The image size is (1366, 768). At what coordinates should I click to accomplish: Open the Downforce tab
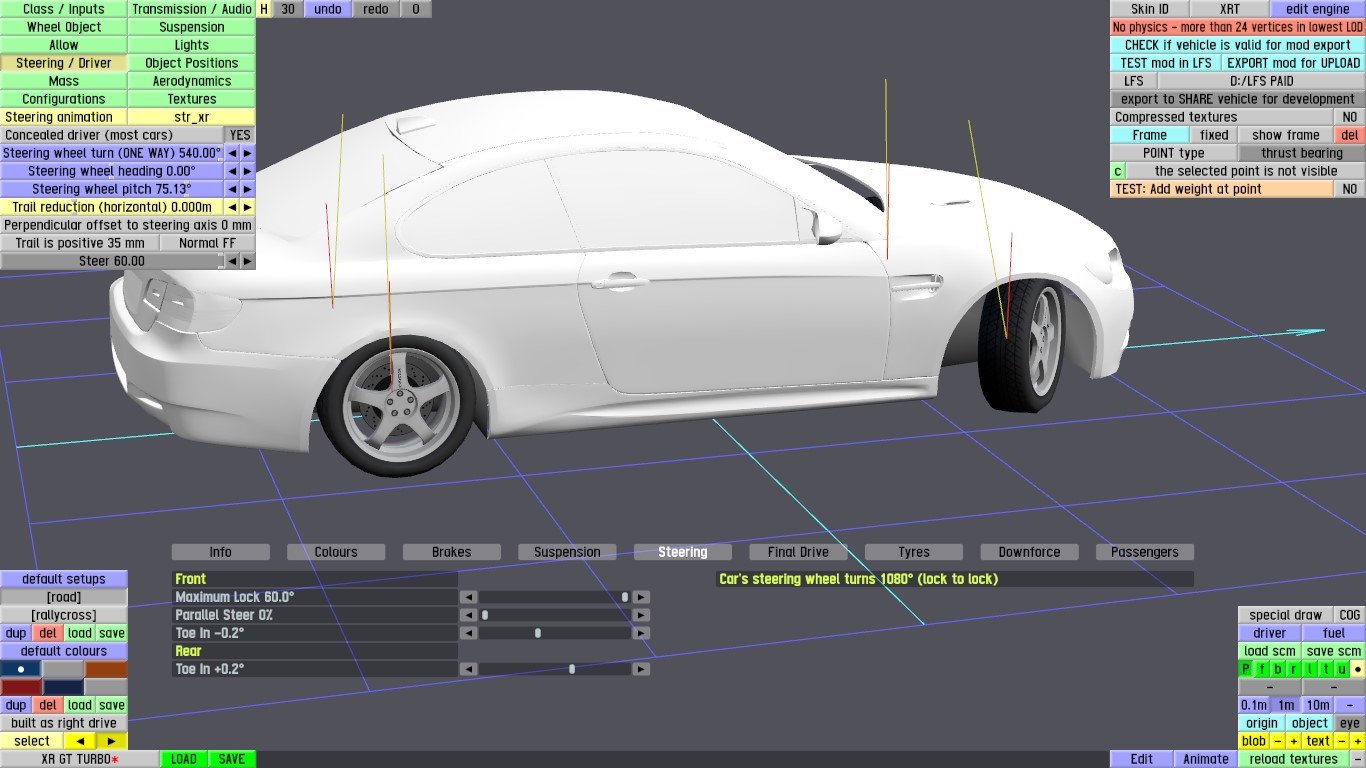tap(1029, 552)
